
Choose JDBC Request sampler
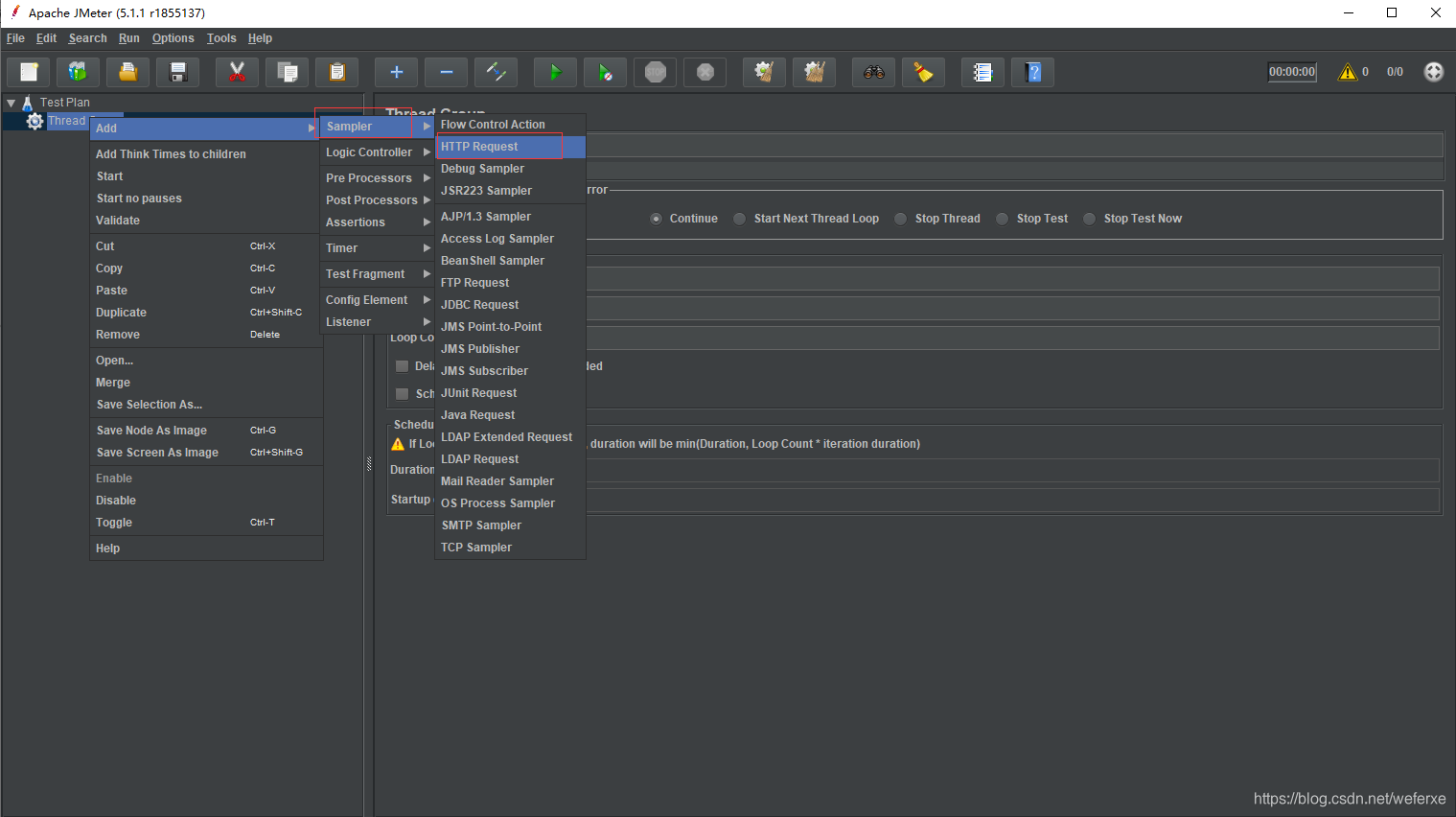pyautogui.click(x=510, y=305)
